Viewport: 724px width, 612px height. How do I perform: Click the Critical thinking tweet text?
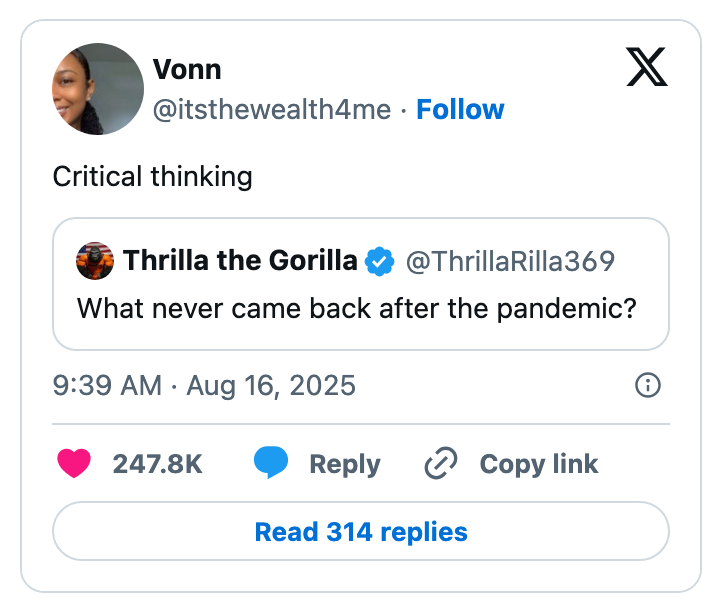tap(152, 177)
